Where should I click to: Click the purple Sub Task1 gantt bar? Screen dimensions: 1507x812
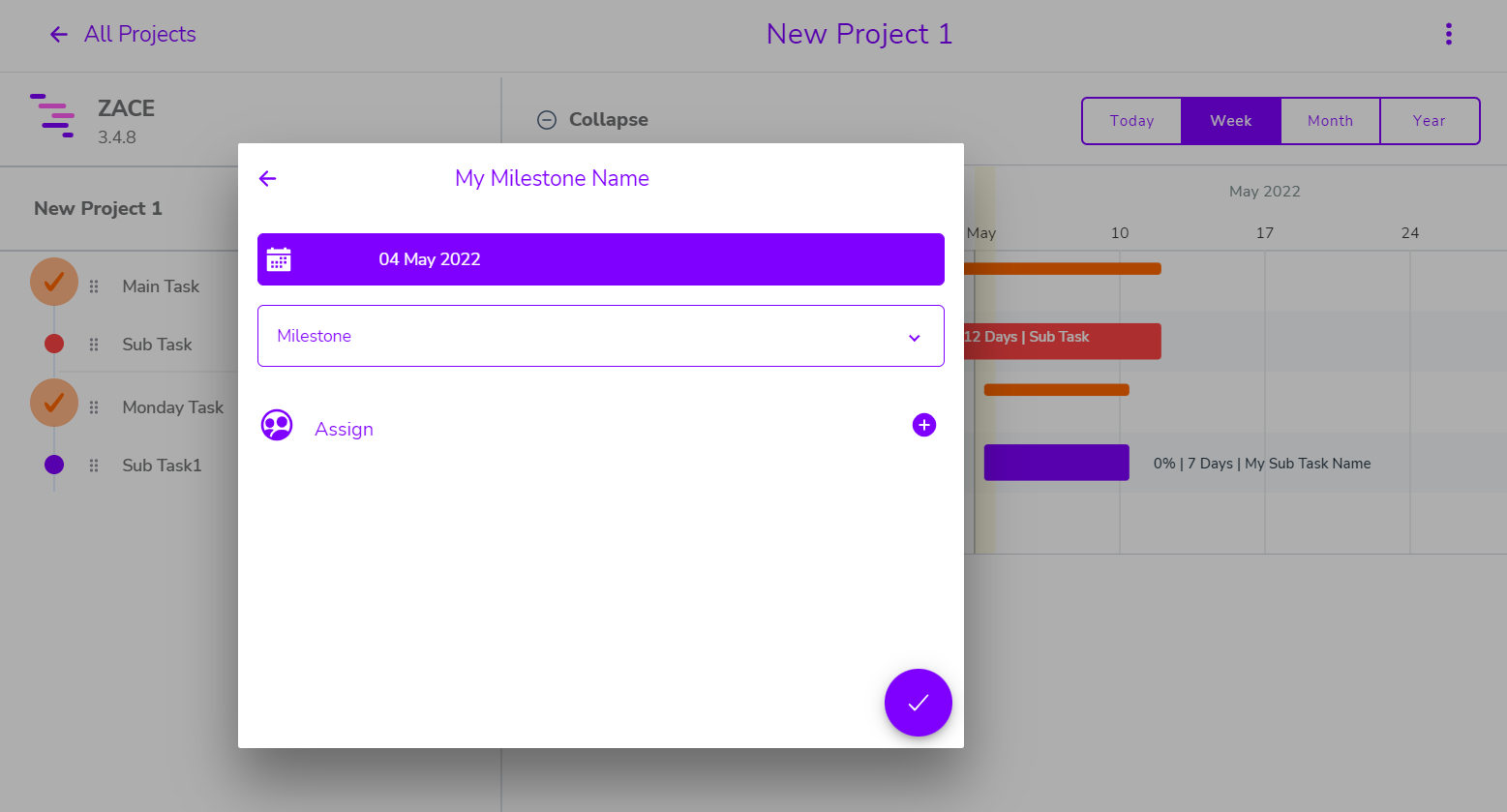(x=1056, y=463)
